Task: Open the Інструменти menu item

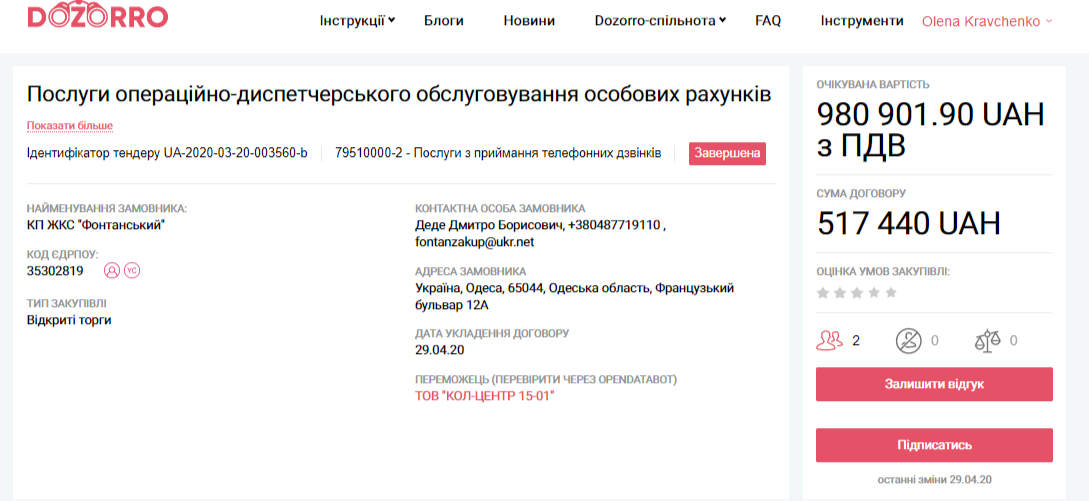Action: pyautogui.click(x=862, y=21)
